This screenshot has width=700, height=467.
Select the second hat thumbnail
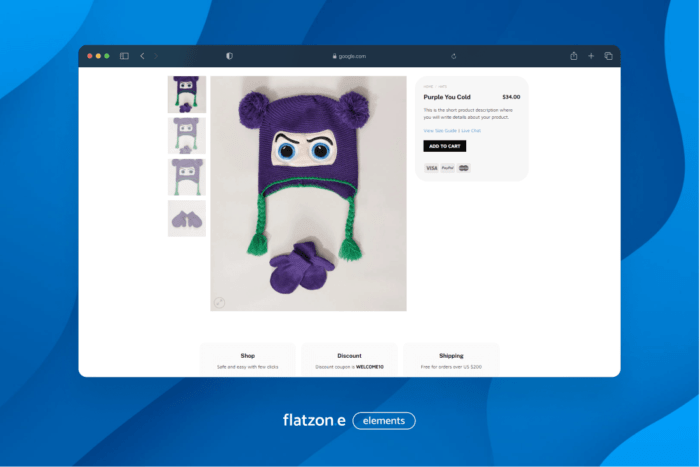click(x=187, y=135)
